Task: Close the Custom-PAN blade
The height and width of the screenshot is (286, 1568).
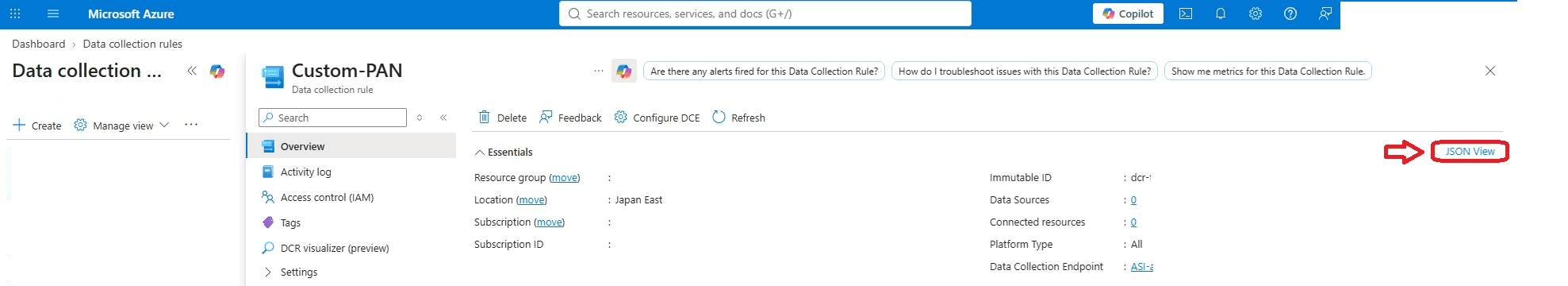Action: (1490, 71)
